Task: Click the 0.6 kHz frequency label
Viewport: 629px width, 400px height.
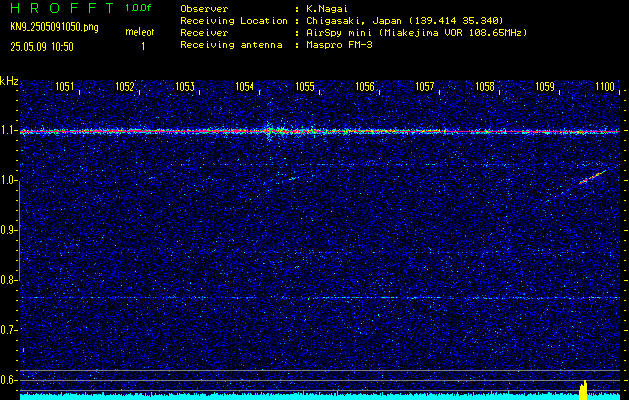Action: 6,380
